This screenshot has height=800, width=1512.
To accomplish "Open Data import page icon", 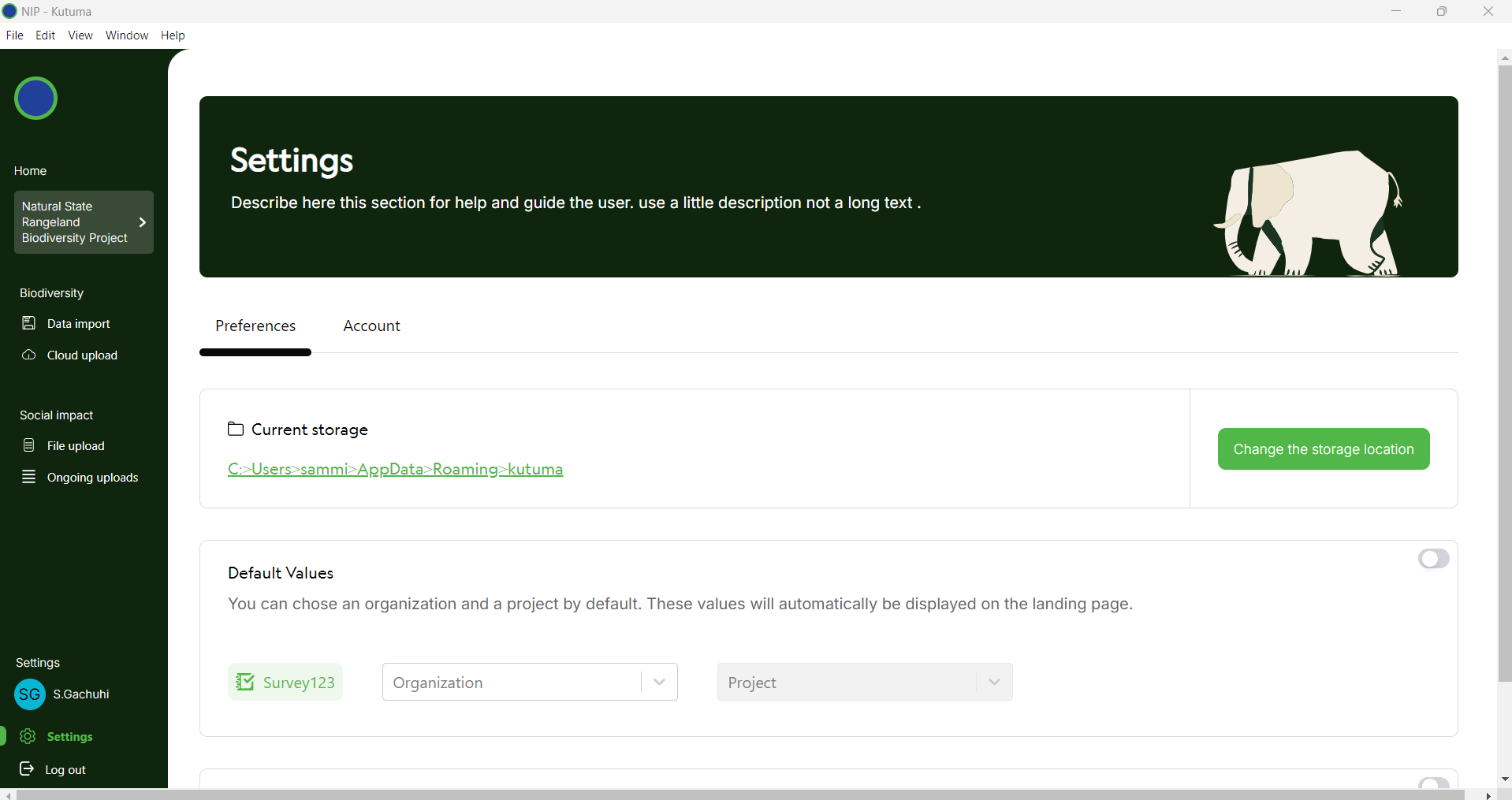I will pos(29,323).
